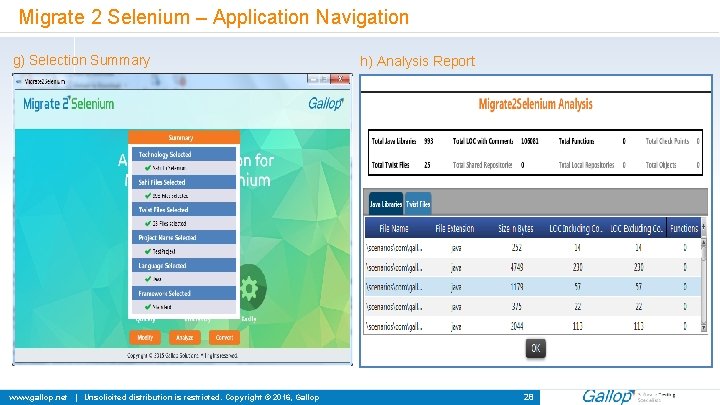720x405 pixels.
Task: Click the Total Twist Files label
Action: point(390,165)
